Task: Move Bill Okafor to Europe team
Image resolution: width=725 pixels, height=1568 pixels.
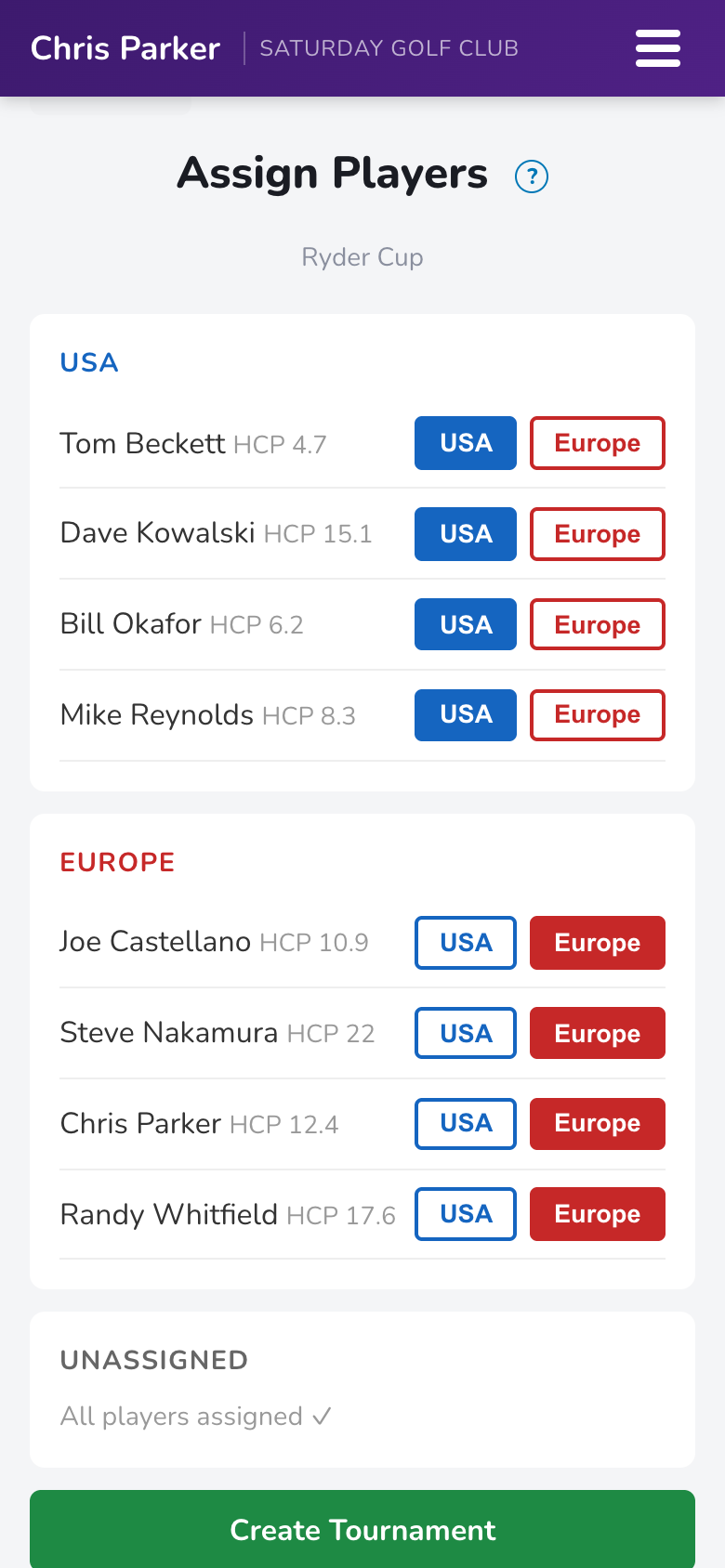Action: point(598,624)
